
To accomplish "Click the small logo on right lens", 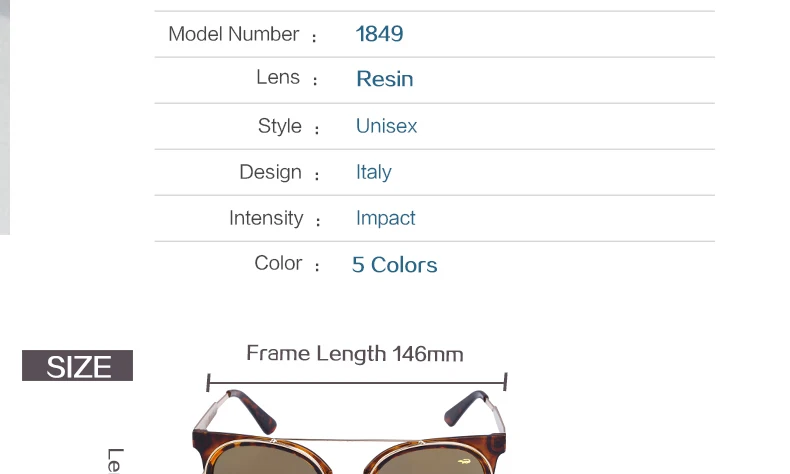I will coord(465,461).
